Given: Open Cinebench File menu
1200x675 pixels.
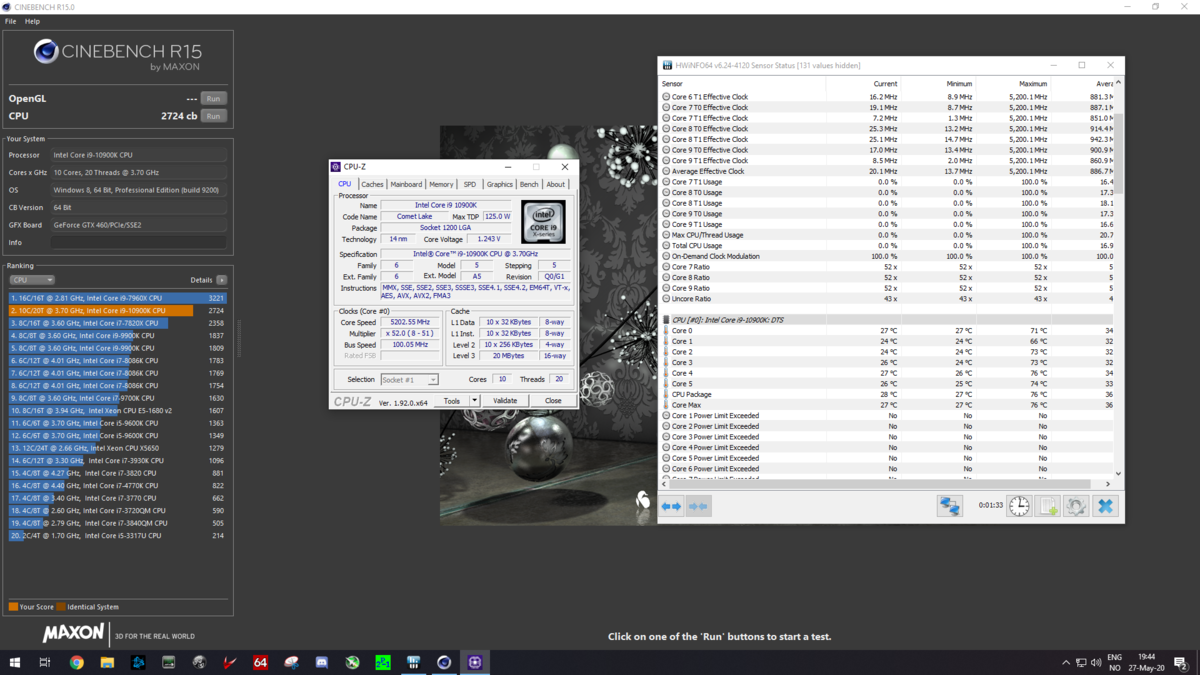Looking at the screenshot, I should 10,21.
